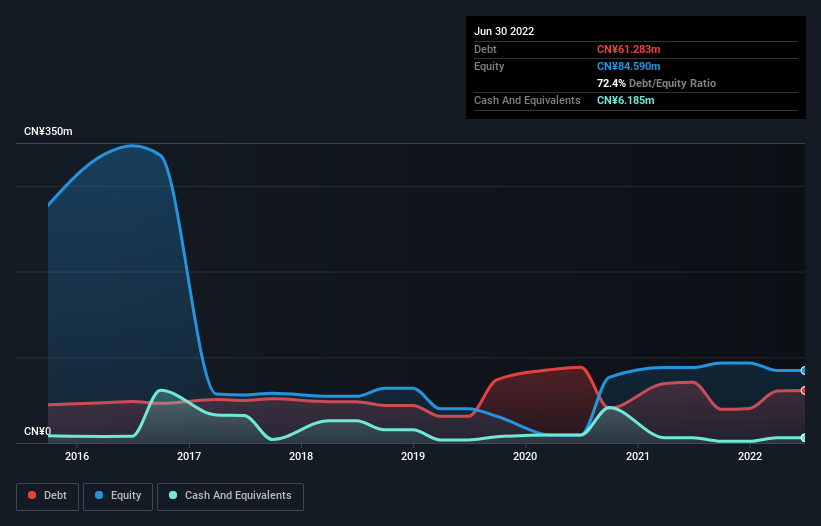Screen dimensions: 821x526
Task: Click the CN¥350m y-axis label
Action: (48, 131)
